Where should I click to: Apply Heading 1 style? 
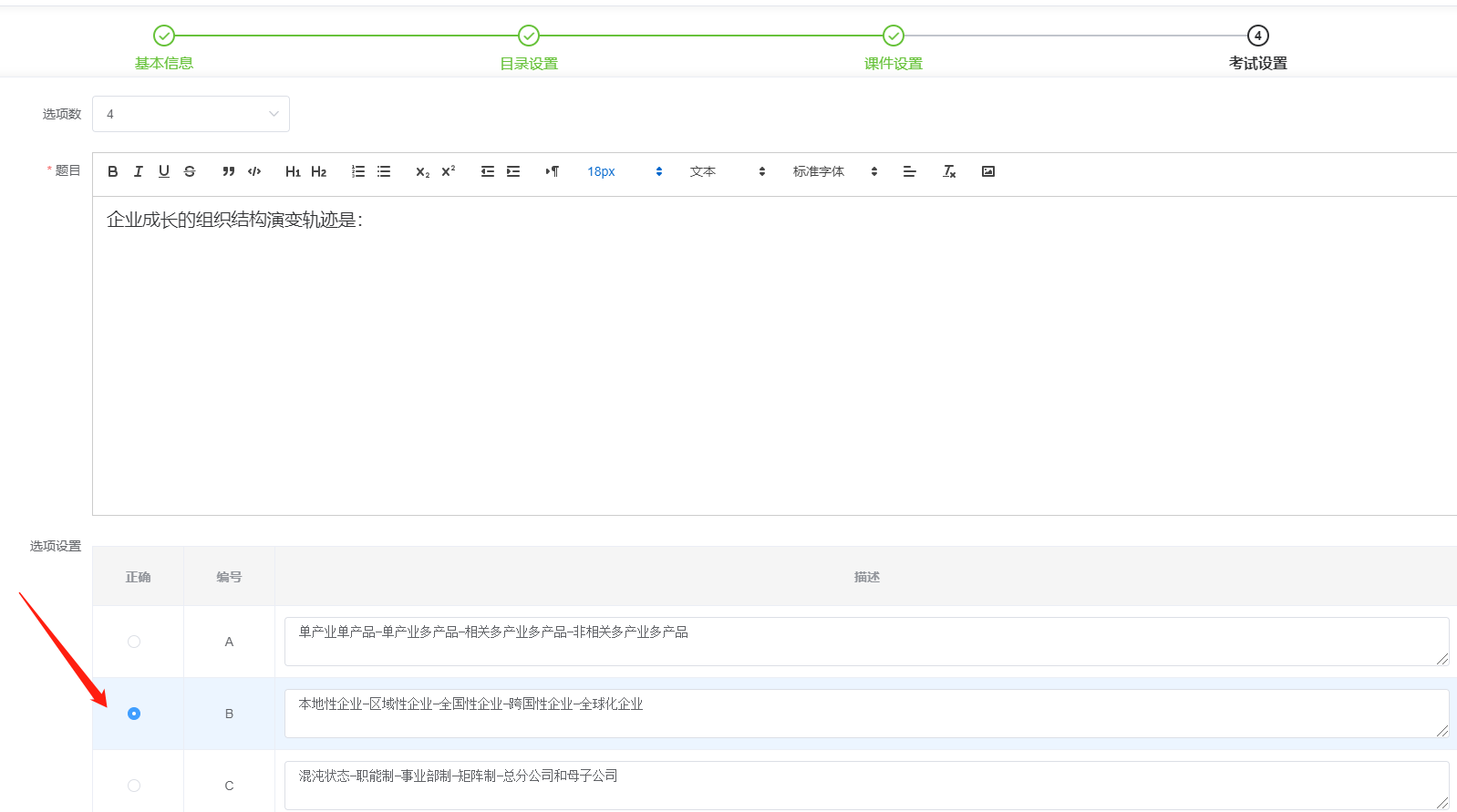(x=293, y=171)
